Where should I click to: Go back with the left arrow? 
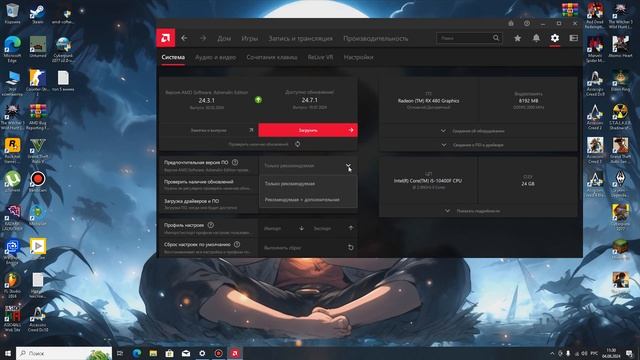point(184,38)
